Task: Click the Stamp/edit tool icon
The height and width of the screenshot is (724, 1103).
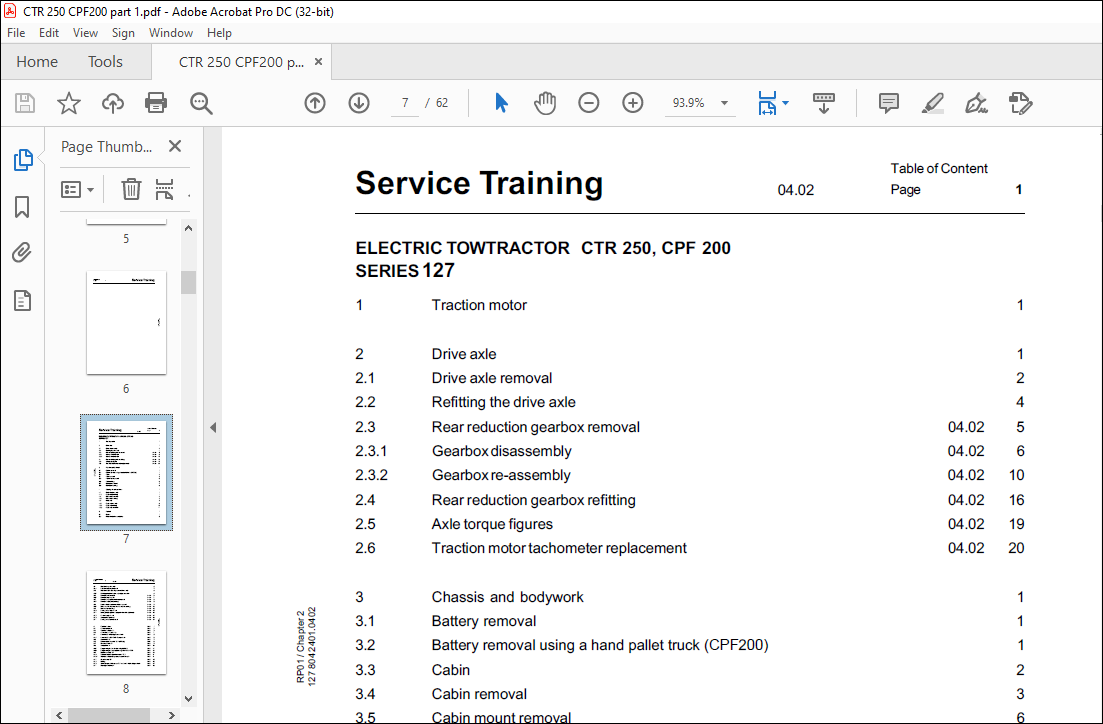Action: coord(1020,103)
